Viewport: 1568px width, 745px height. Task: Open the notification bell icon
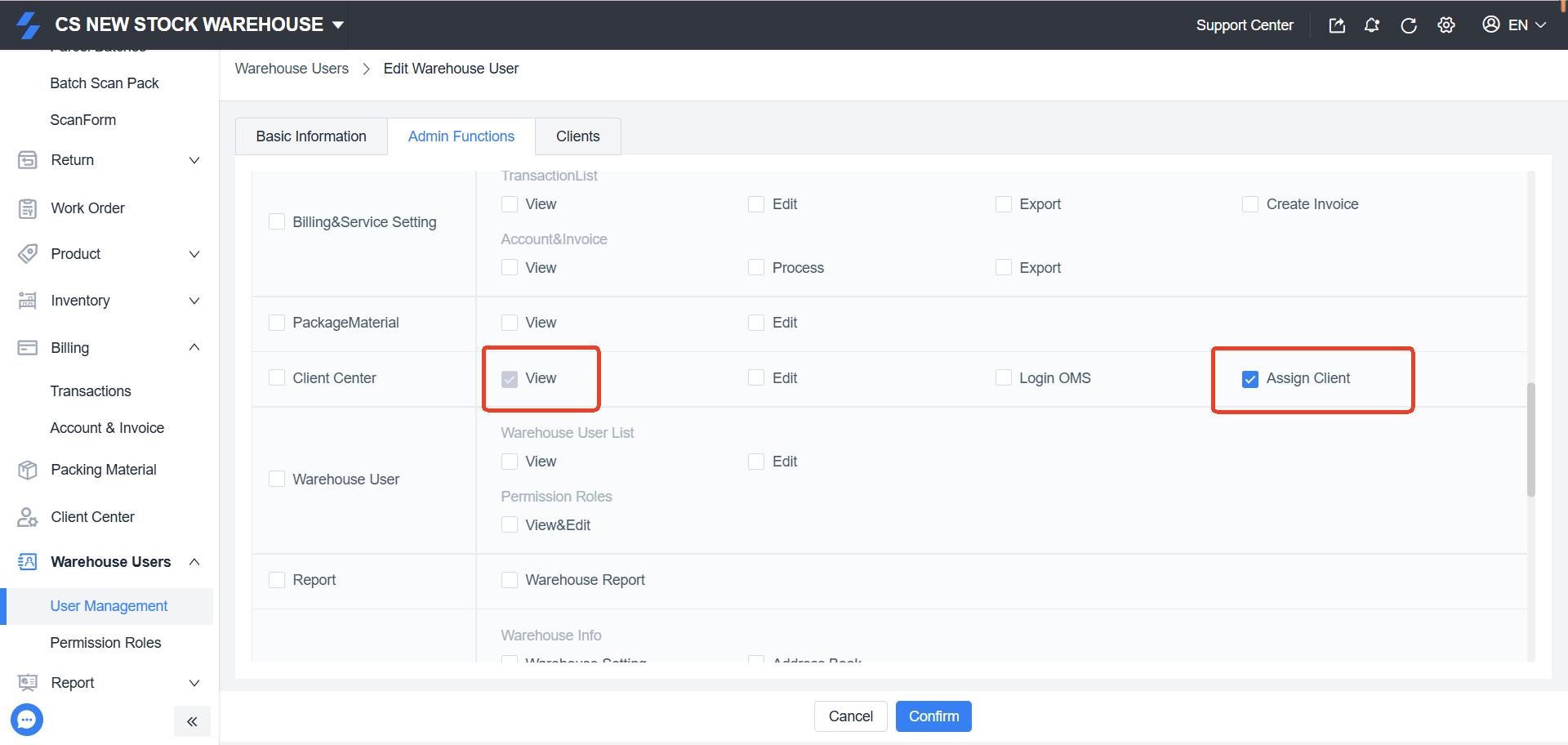[x=1372, y=25]
